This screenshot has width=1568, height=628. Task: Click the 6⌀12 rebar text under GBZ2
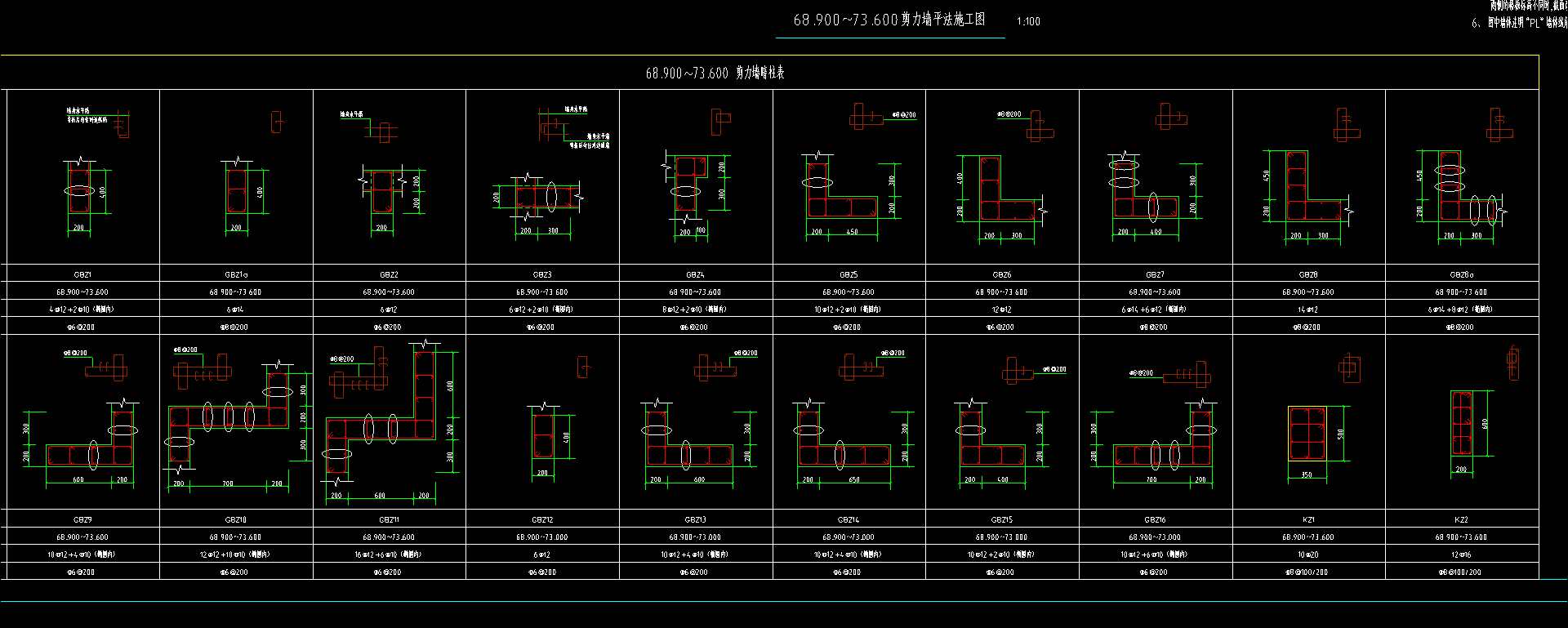[x=389, y=310]
